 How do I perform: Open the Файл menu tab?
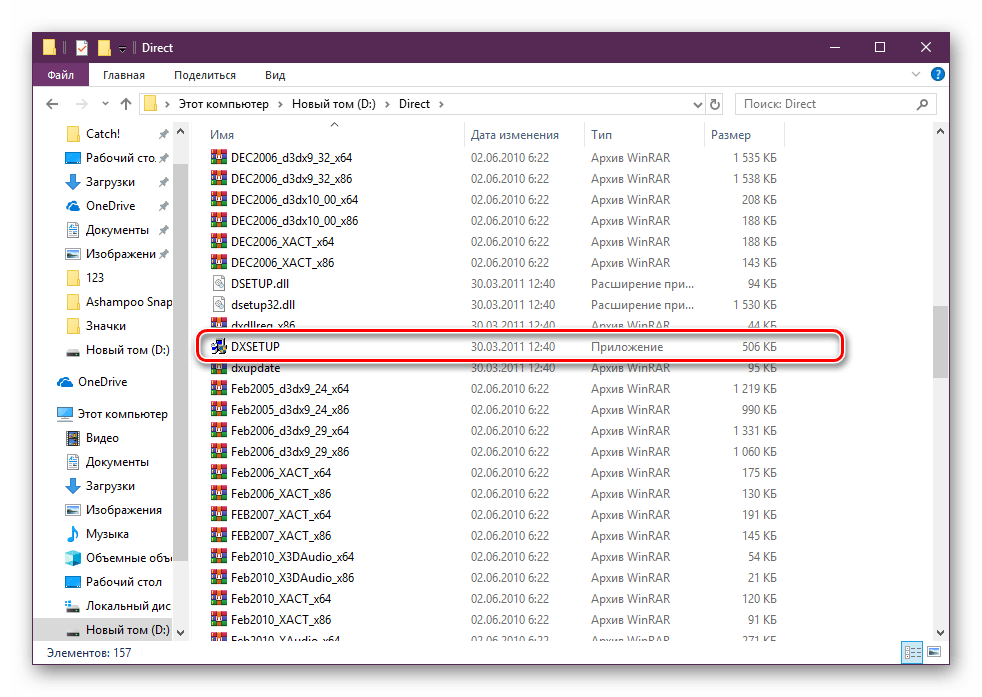click(61, 75)
